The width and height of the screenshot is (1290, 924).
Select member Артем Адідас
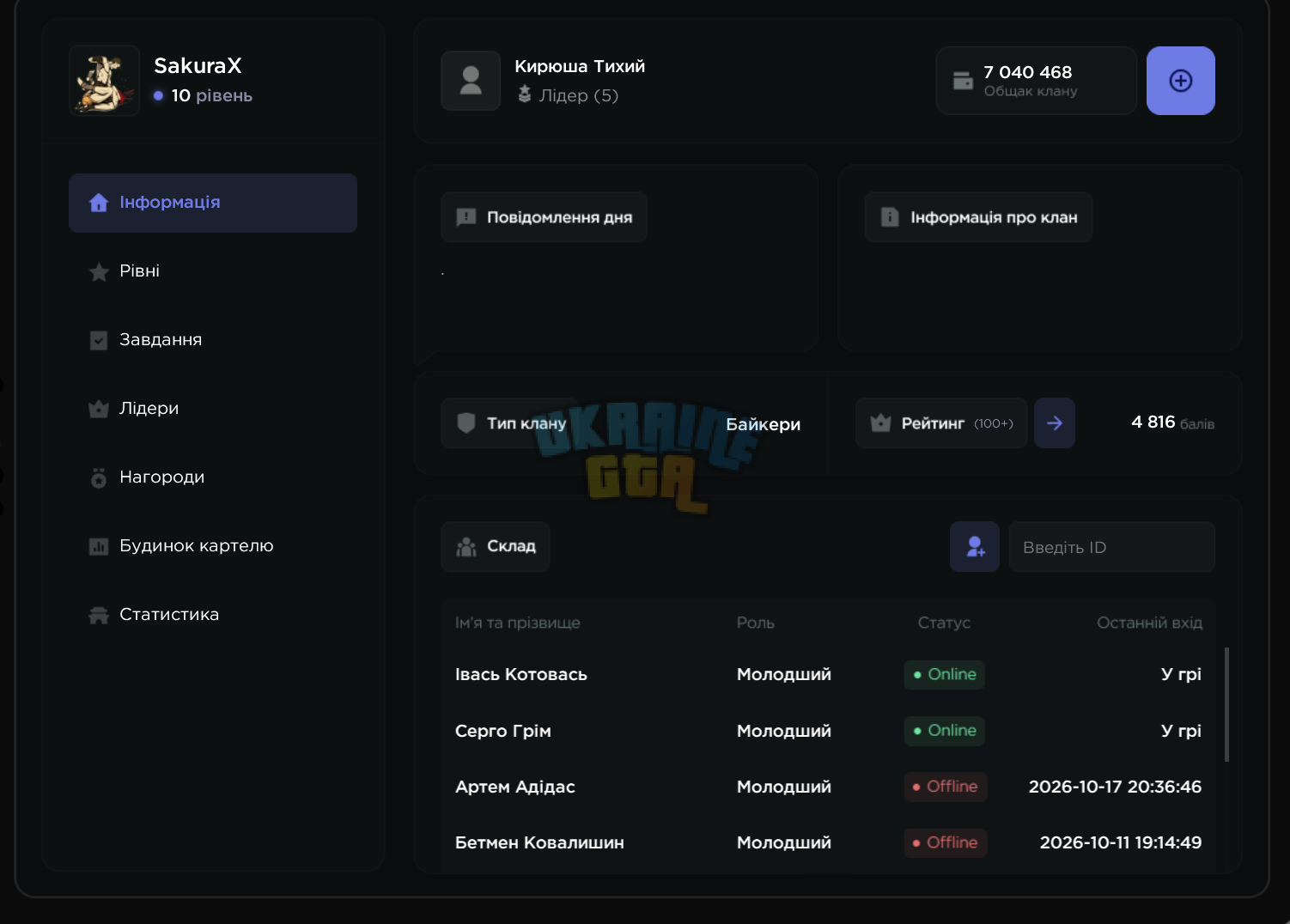515,787
